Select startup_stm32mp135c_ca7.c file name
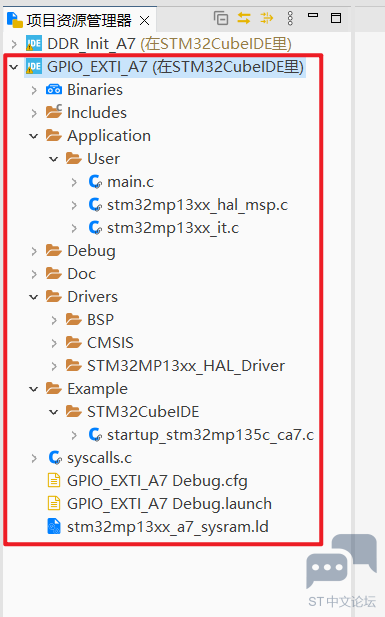Viewport: 385px width, 617px height. 210,435
